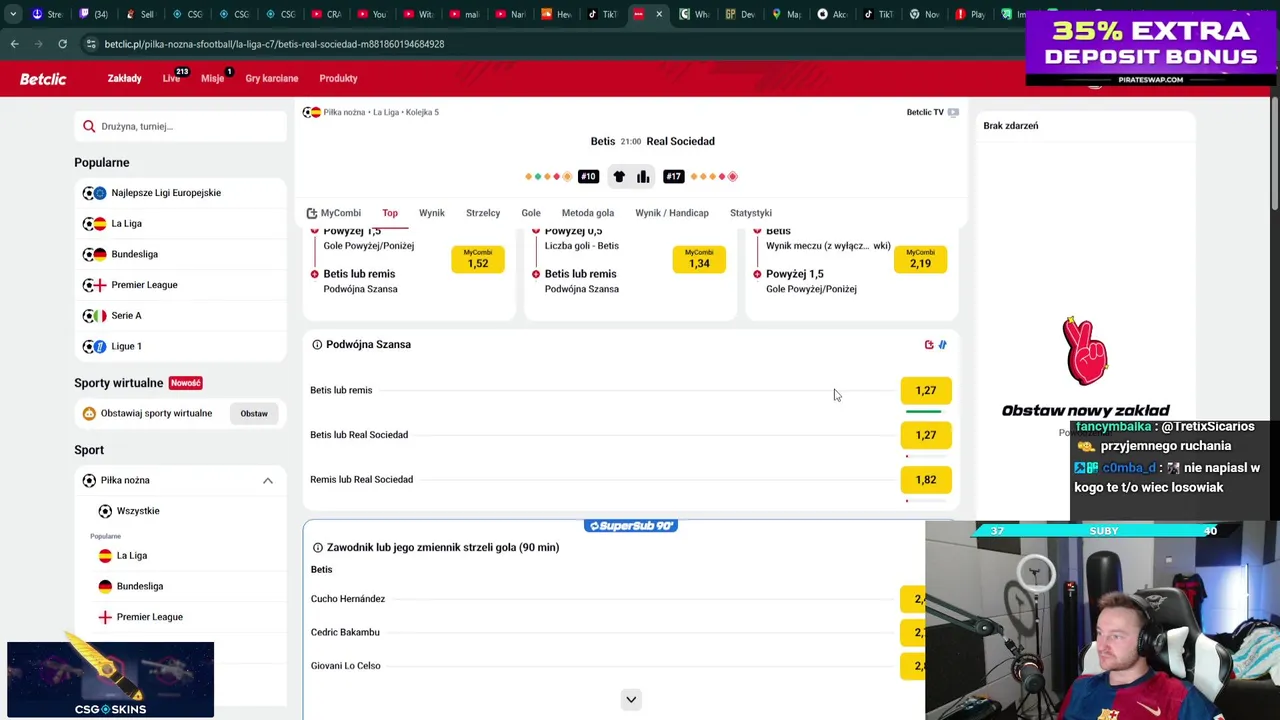Open the Live menu with 213 events
Screen dimensions: 1280x720
tap(172, 78)
